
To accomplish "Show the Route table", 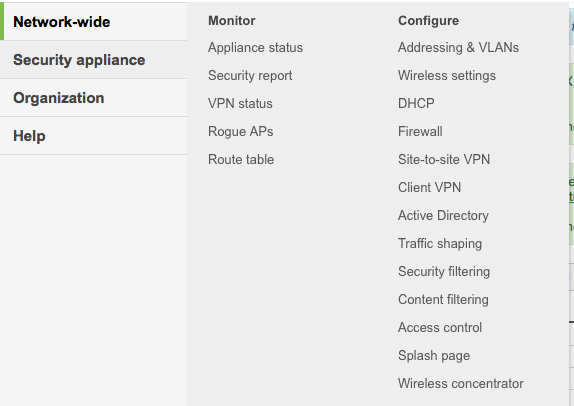I will 241,159.
